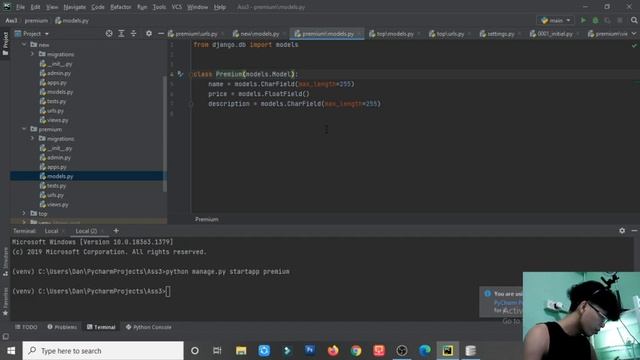
Task: Click the Run button next to main configuration
Action: pos(583,20)
